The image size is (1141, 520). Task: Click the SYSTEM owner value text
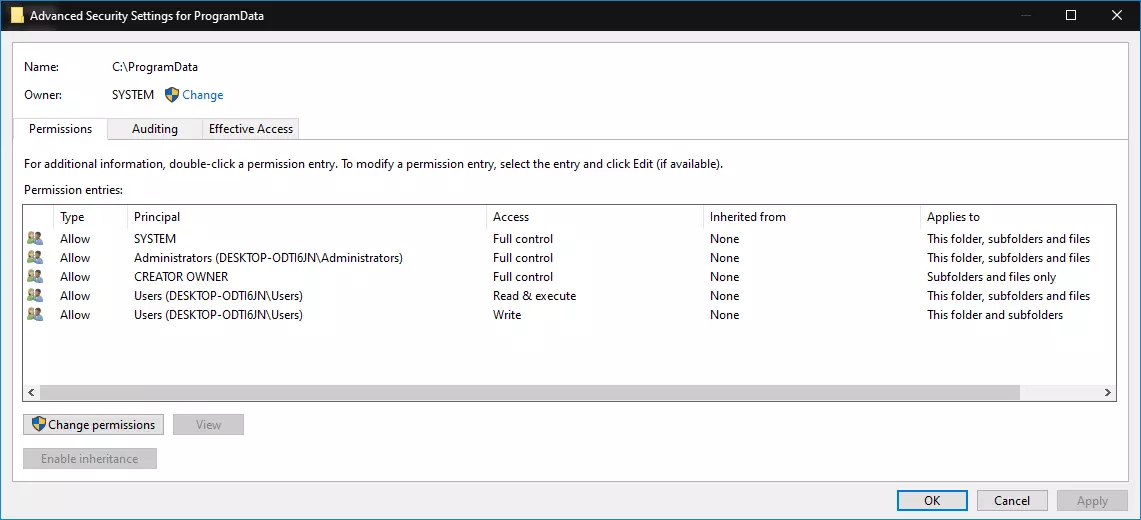click(x=132, y=95)
